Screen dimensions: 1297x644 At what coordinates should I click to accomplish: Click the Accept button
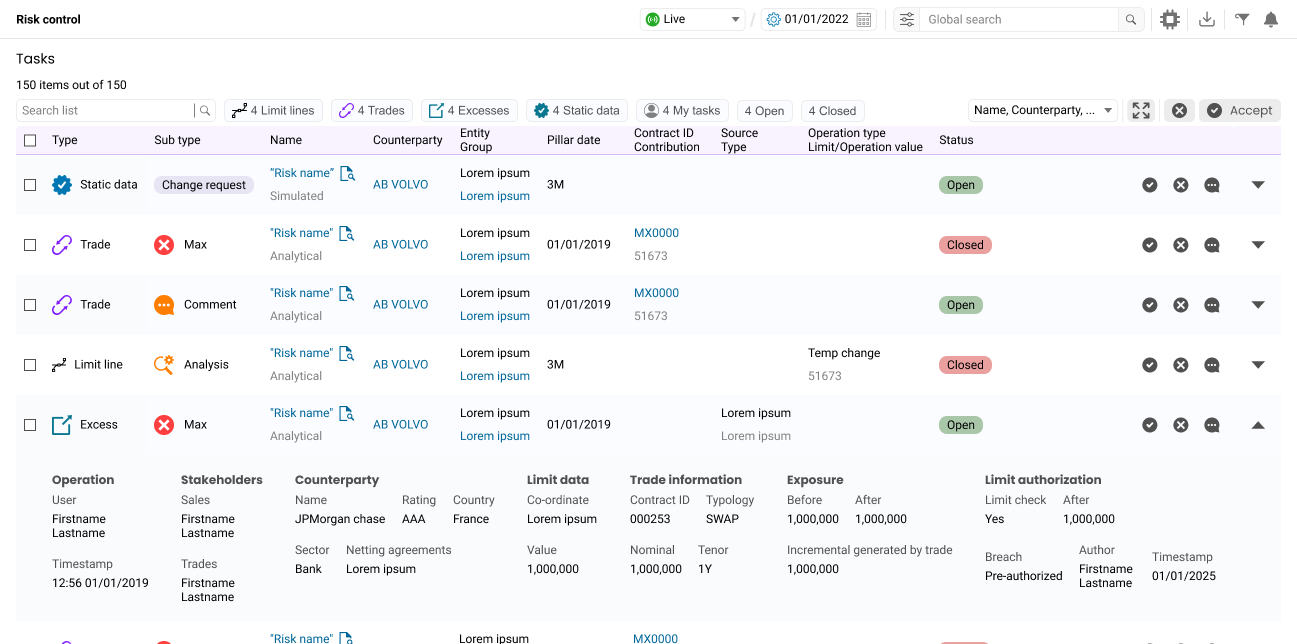tap(1240, 111)
